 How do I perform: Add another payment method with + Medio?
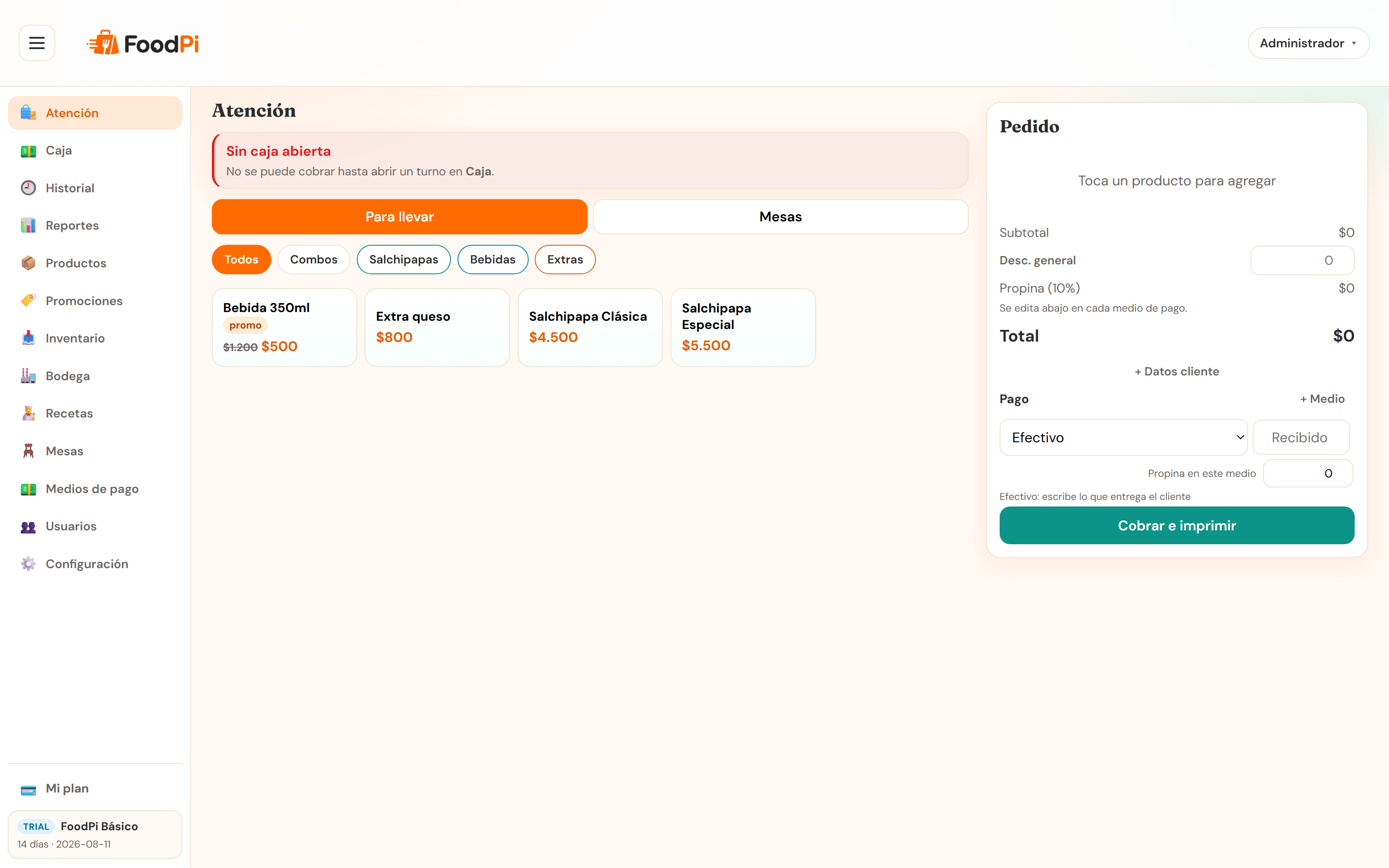[x=1322, y=398]
